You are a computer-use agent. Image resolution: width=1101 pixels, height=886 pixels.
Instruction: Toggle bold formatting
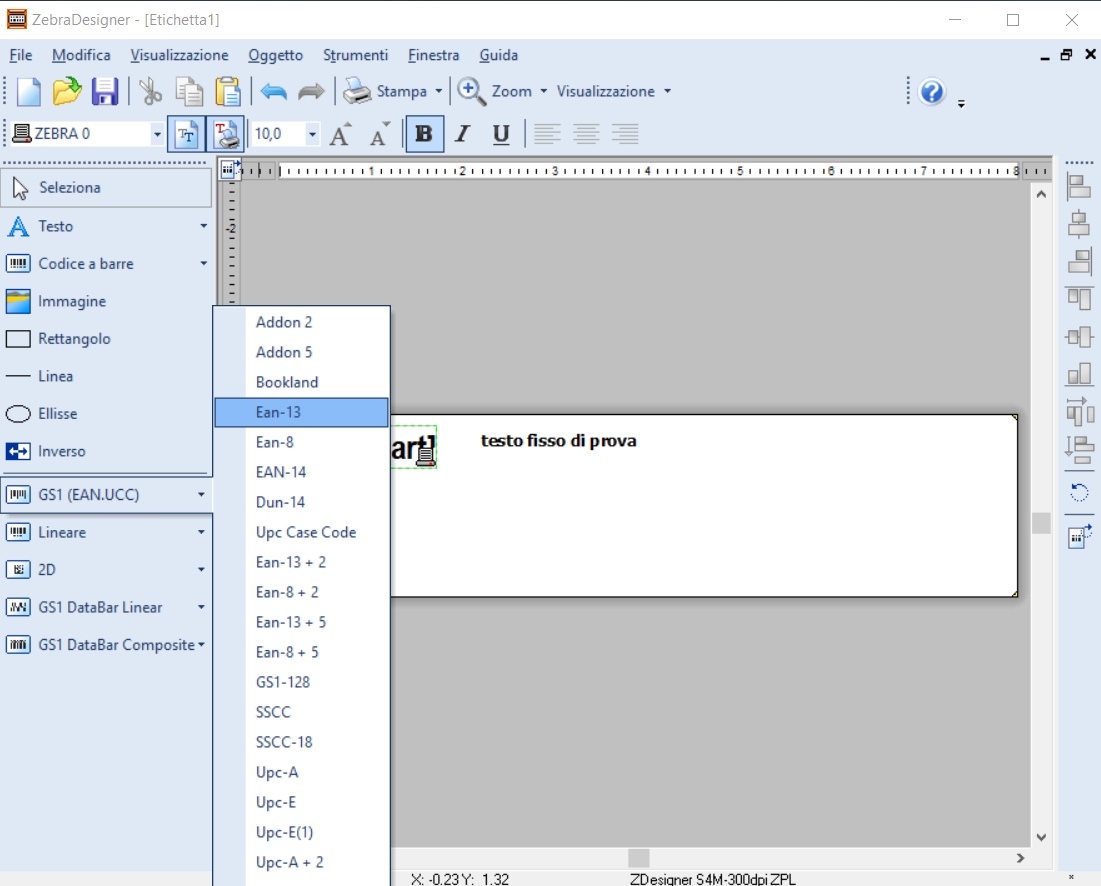click(x=424, y=134)
